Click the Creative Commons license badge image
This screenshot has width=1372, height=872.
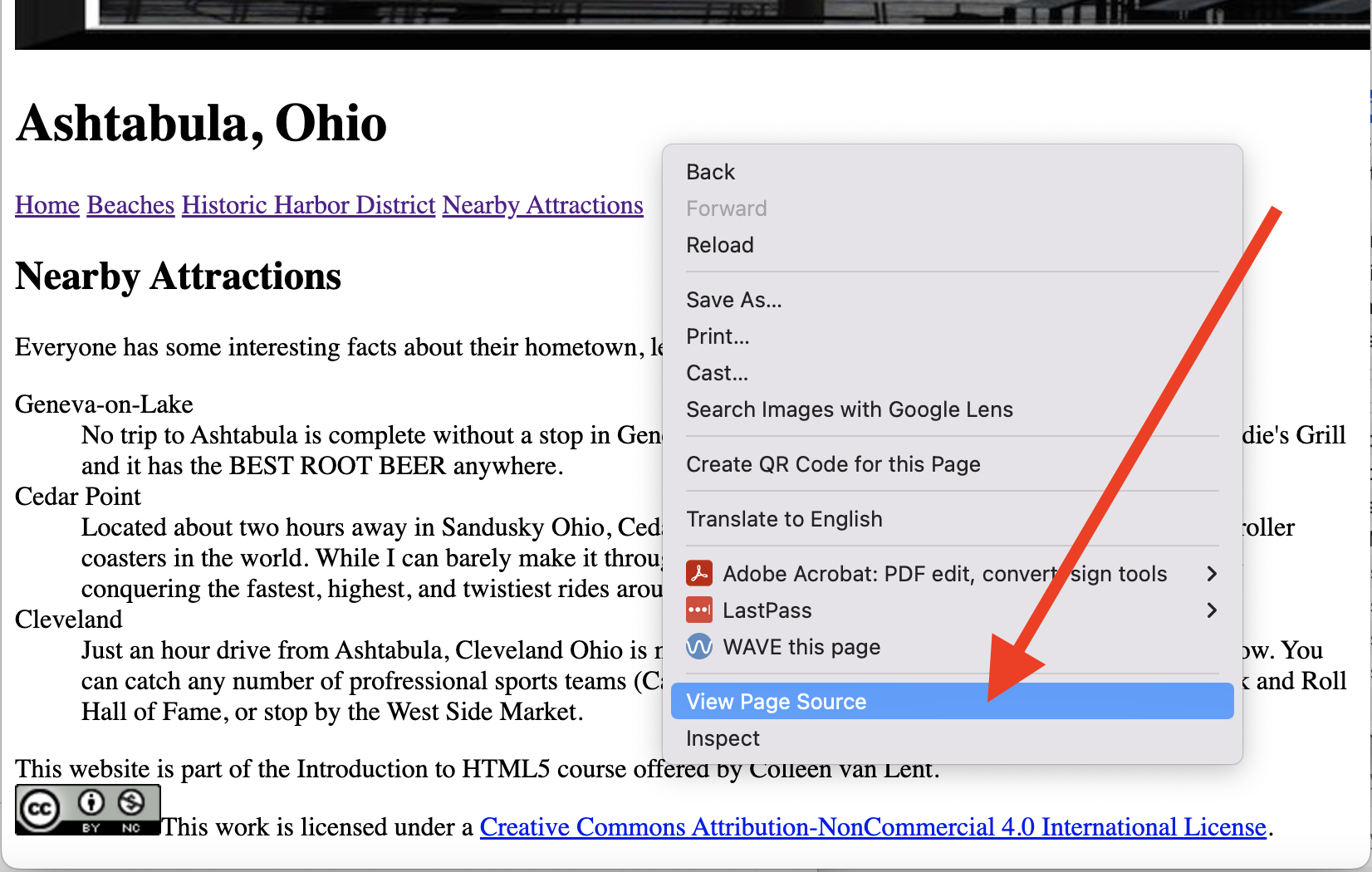click(87, 810)
